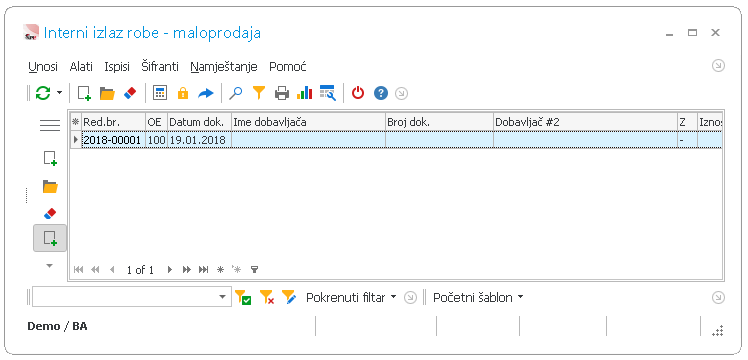Click the orange padlock lock icon

click(x=183, y=93)
